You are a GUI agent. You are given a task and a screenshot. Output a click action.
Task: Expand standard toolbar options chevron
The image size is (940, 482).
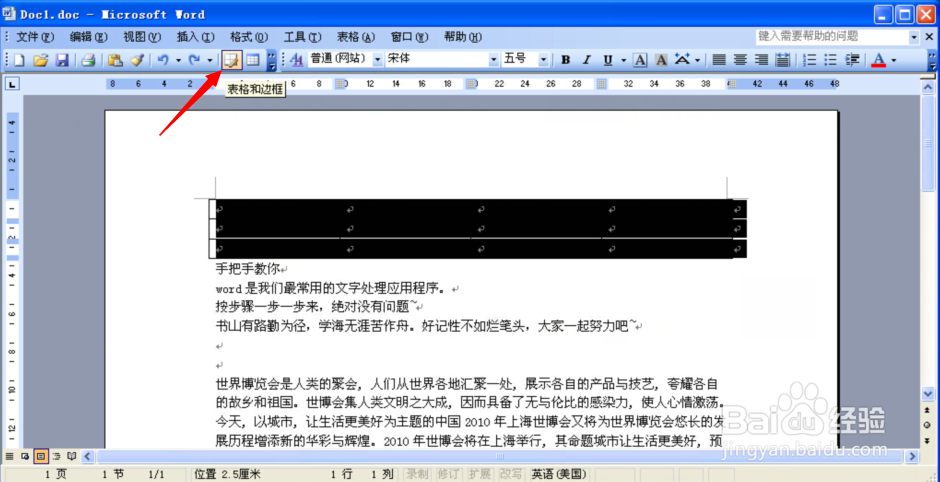click(x=272, y=60)
